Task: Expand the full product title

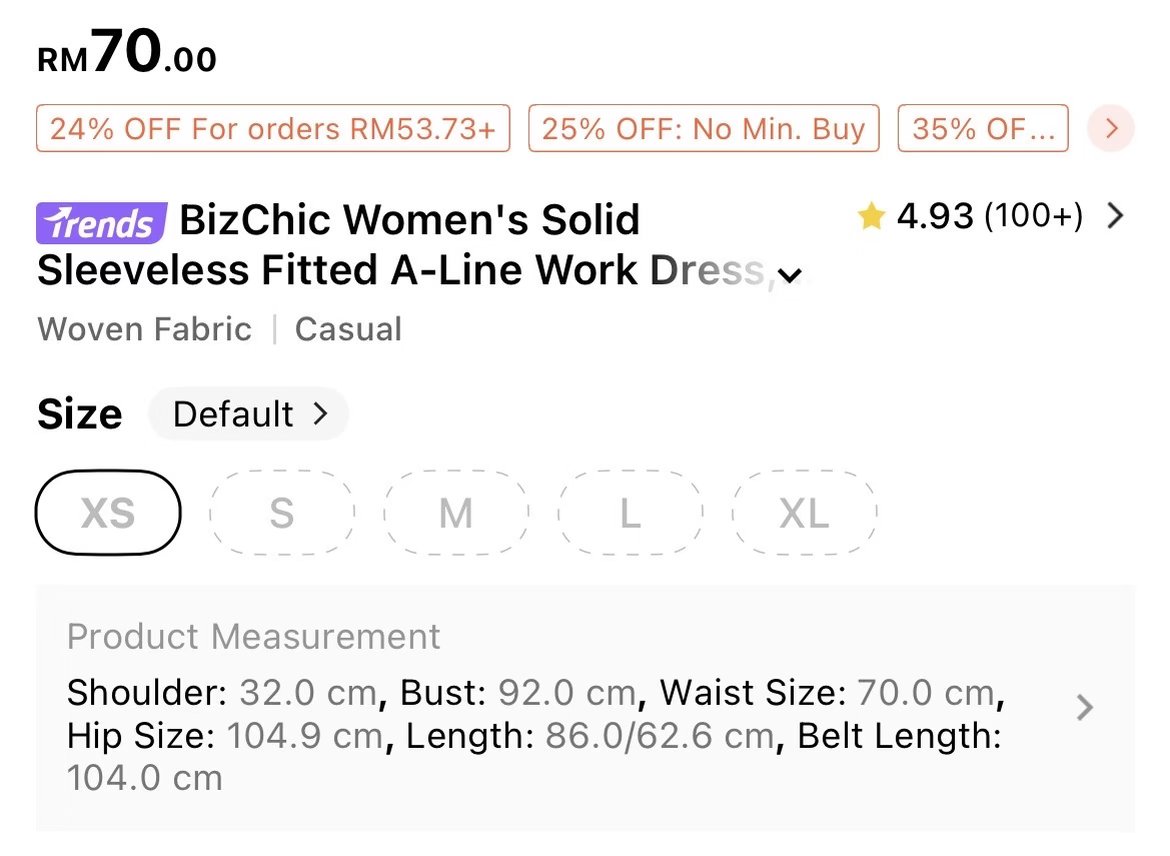Action: (790, 276)
